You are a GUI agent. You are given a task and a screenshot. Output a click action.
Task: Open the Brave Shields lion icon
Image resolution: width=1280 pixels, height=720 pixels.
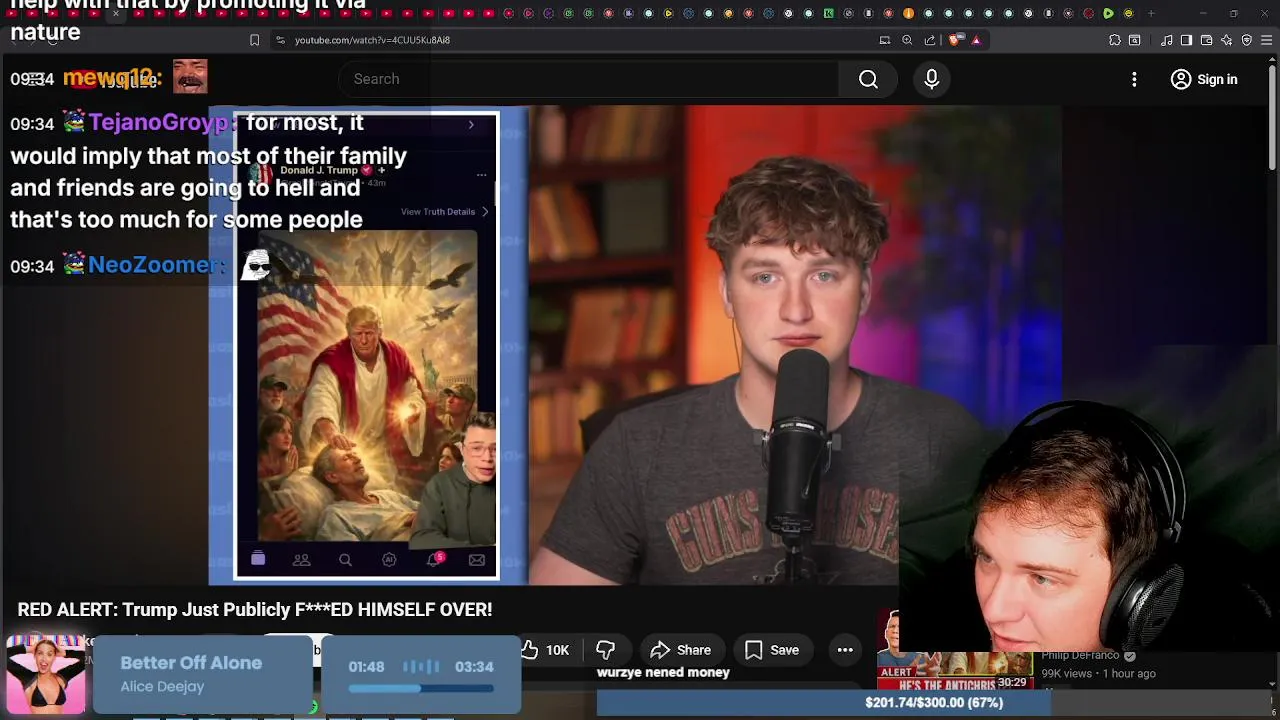coord(955,40)
